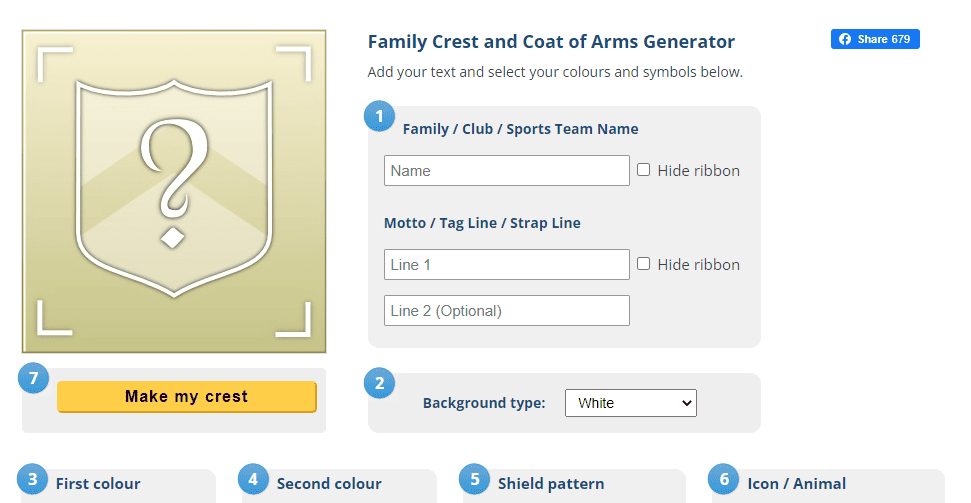The width and height of the screenshot is (971, 503).
Task: Click into the Name text field
Action: [506, 171]
